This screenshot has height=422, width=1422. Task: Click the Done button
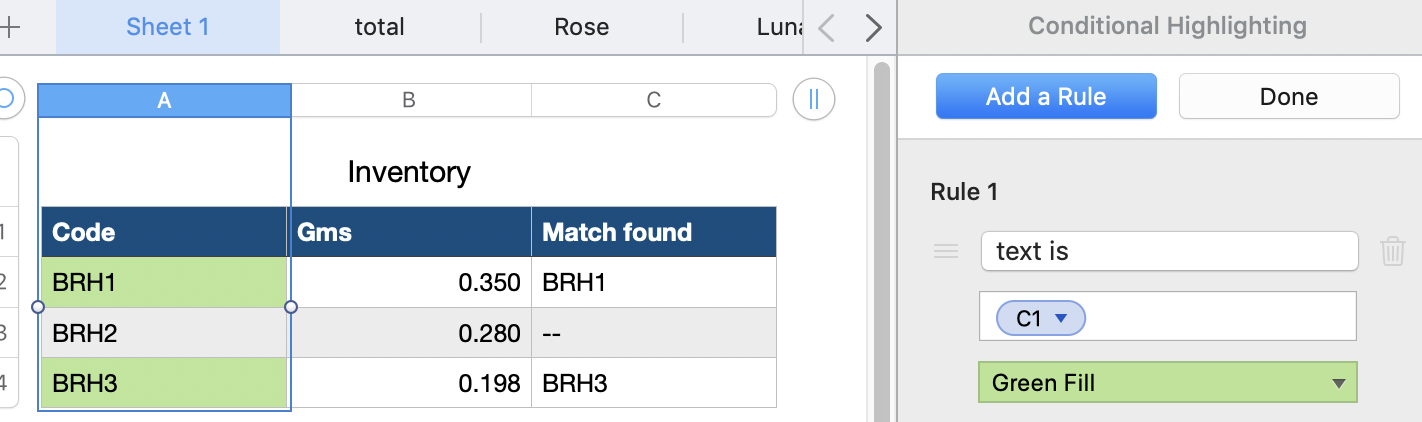pos(1288,97)
